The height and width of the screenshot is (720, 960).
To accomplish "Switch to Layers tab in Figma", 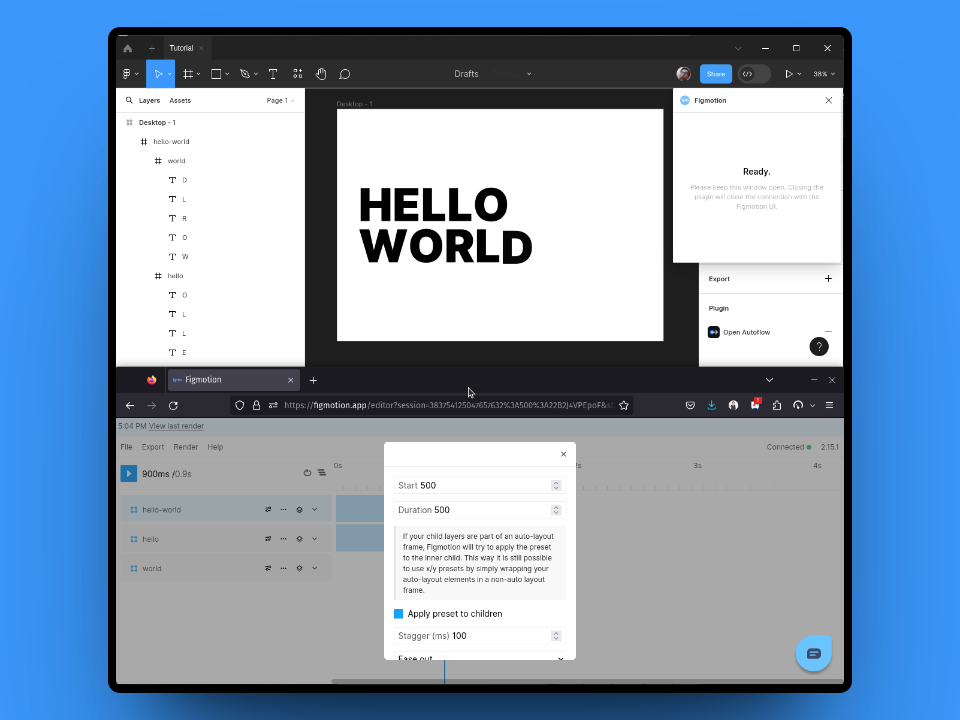I will click(x=149, y=100).
